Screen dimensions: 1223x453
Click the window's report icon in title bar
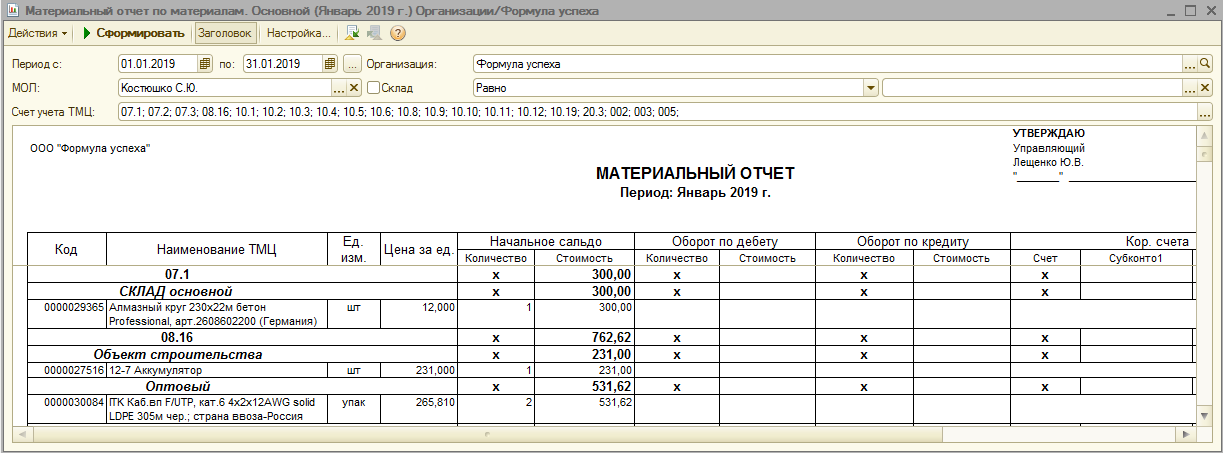(12, 10)
